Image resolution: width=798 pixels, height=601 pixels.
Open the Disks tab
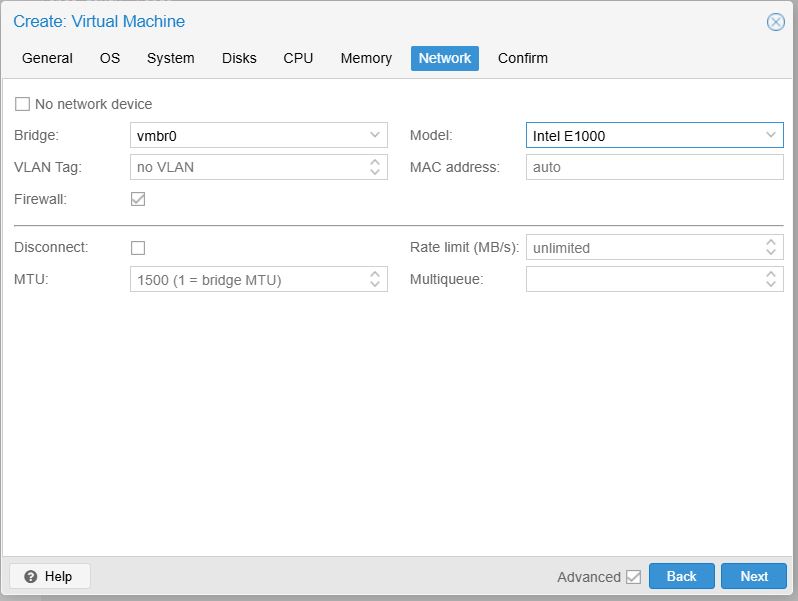(239, 58)
